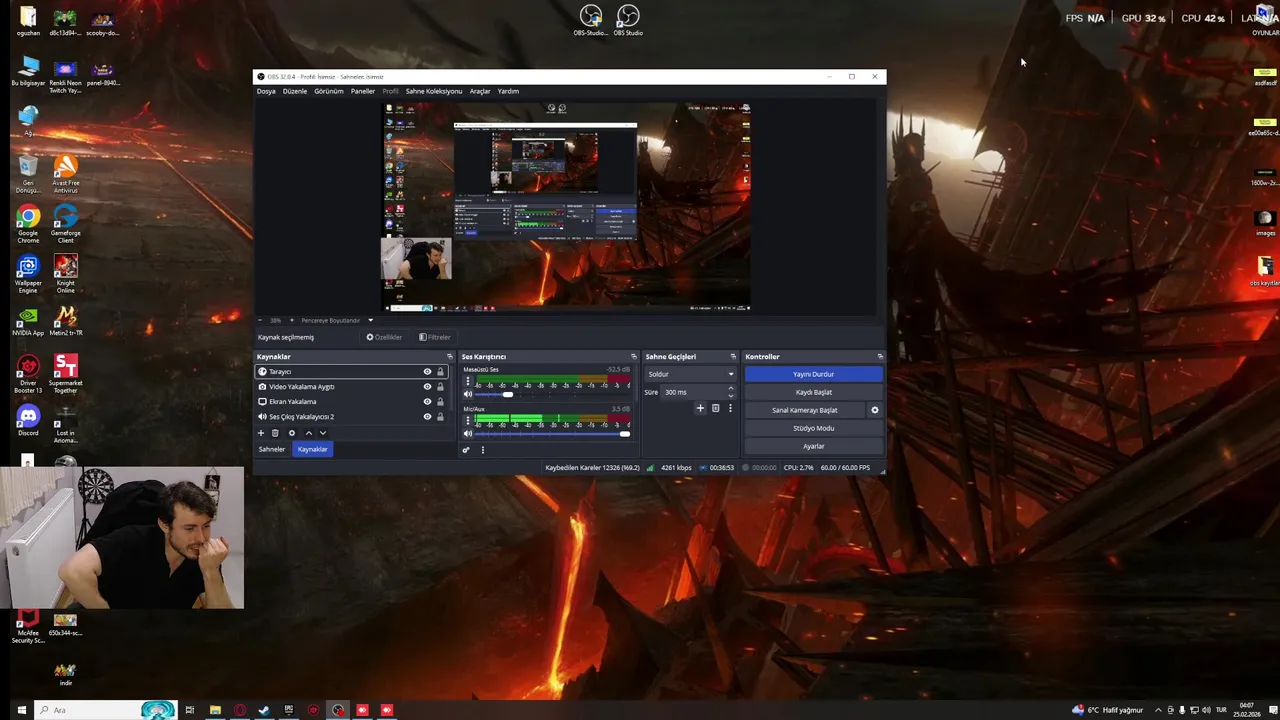
Task: Open the Dosya menu
Action: click(x=266, y=91)
